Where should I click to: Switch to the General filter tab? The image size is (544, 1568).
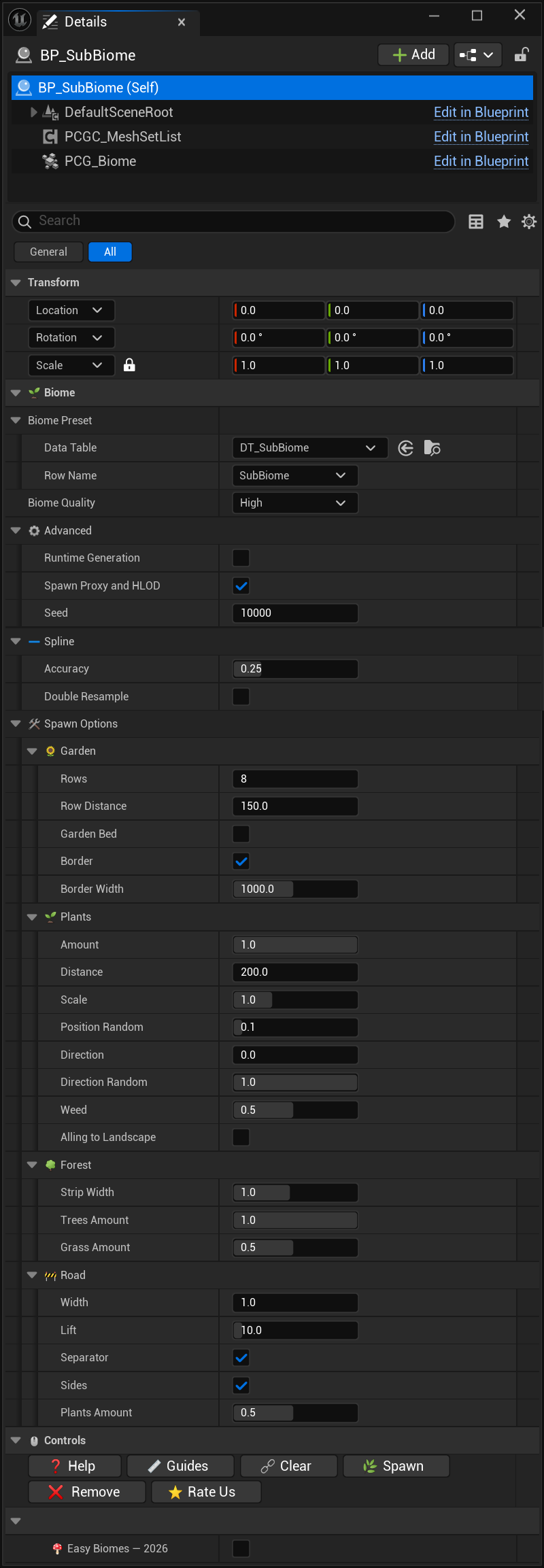pyautogui.click(x=48, y=252)
